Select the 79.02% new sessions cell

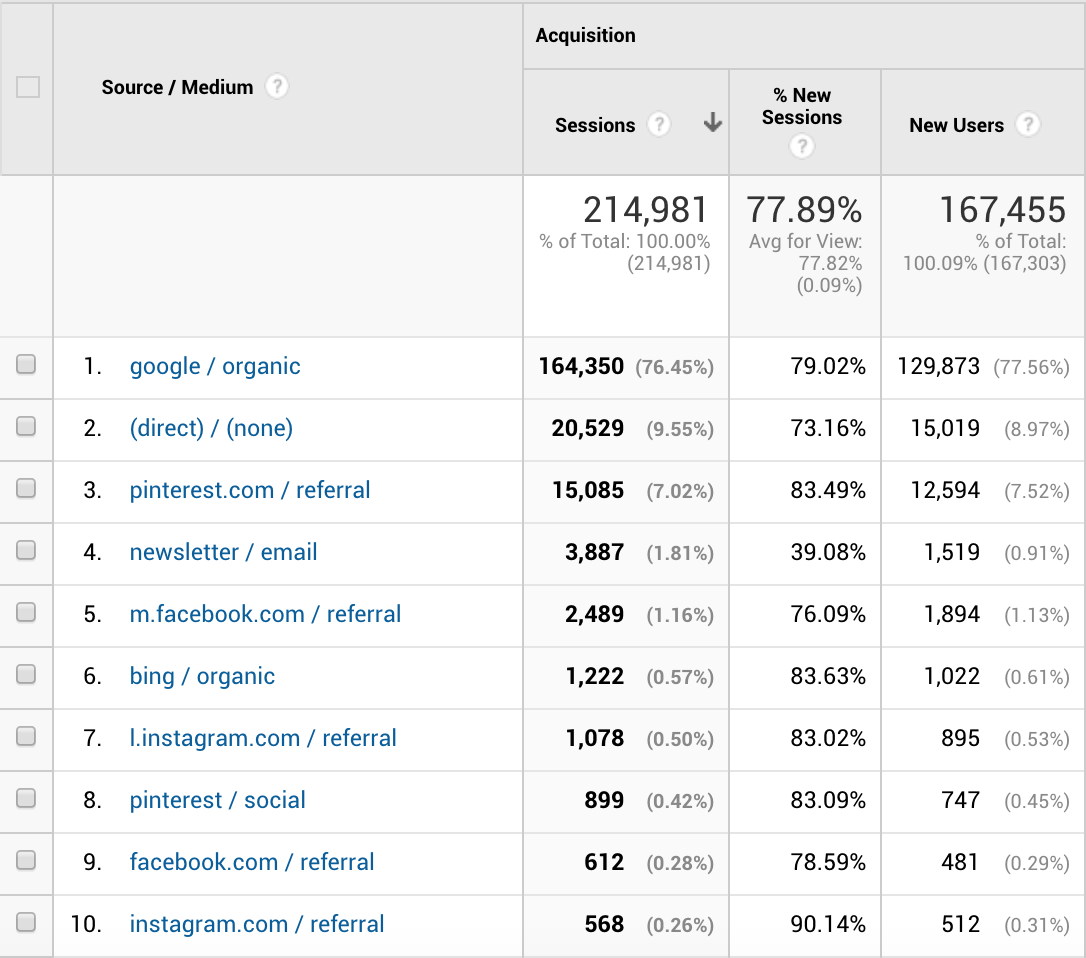pos(828,366)
